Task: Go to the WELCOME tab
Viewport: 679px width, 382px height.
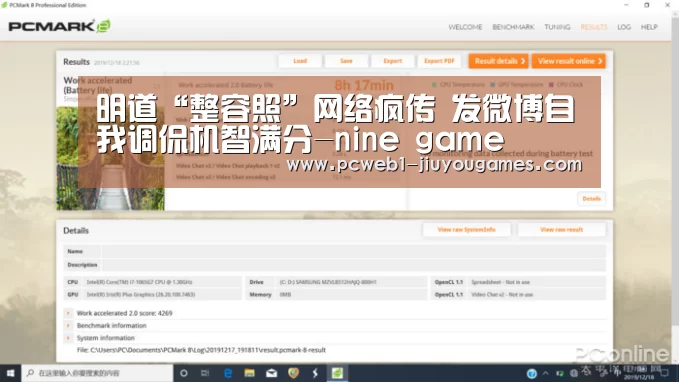Action: 466,27
